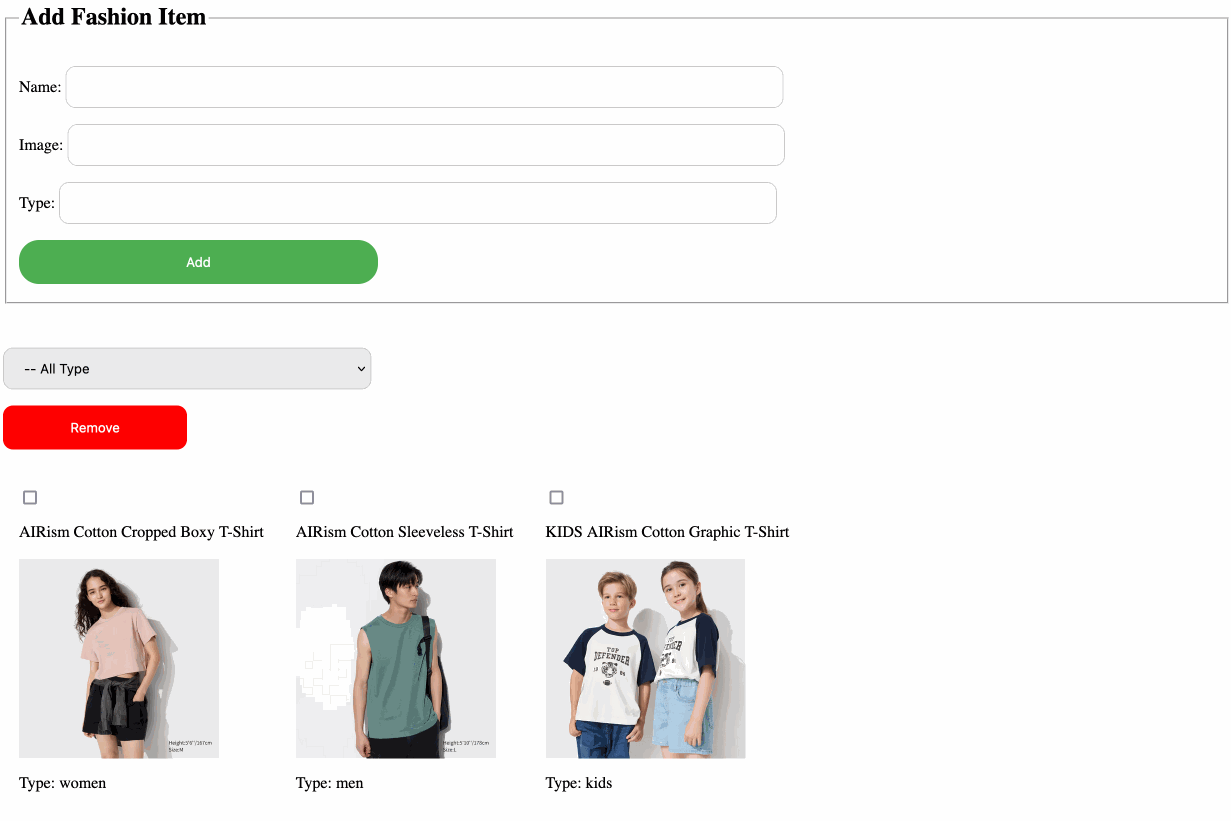This screenshot has height=821, width=1231.
Task: Click the "Type: men" label
Action: (x=330, y=783)
